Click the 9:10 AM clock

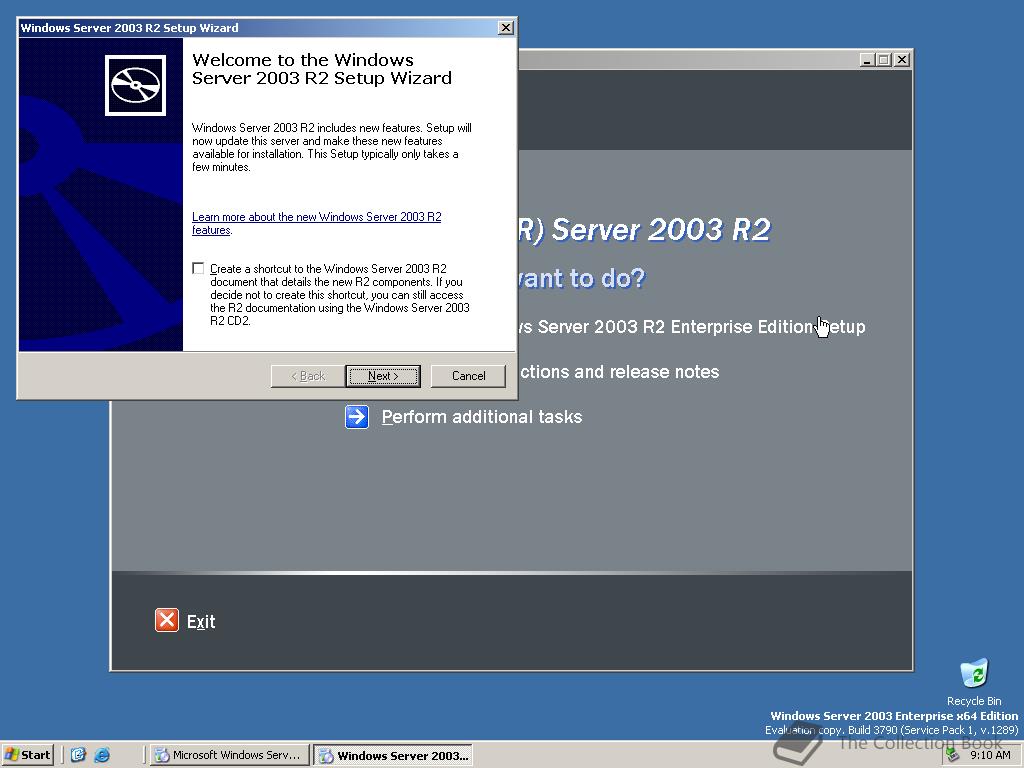[x=990, y=755]
